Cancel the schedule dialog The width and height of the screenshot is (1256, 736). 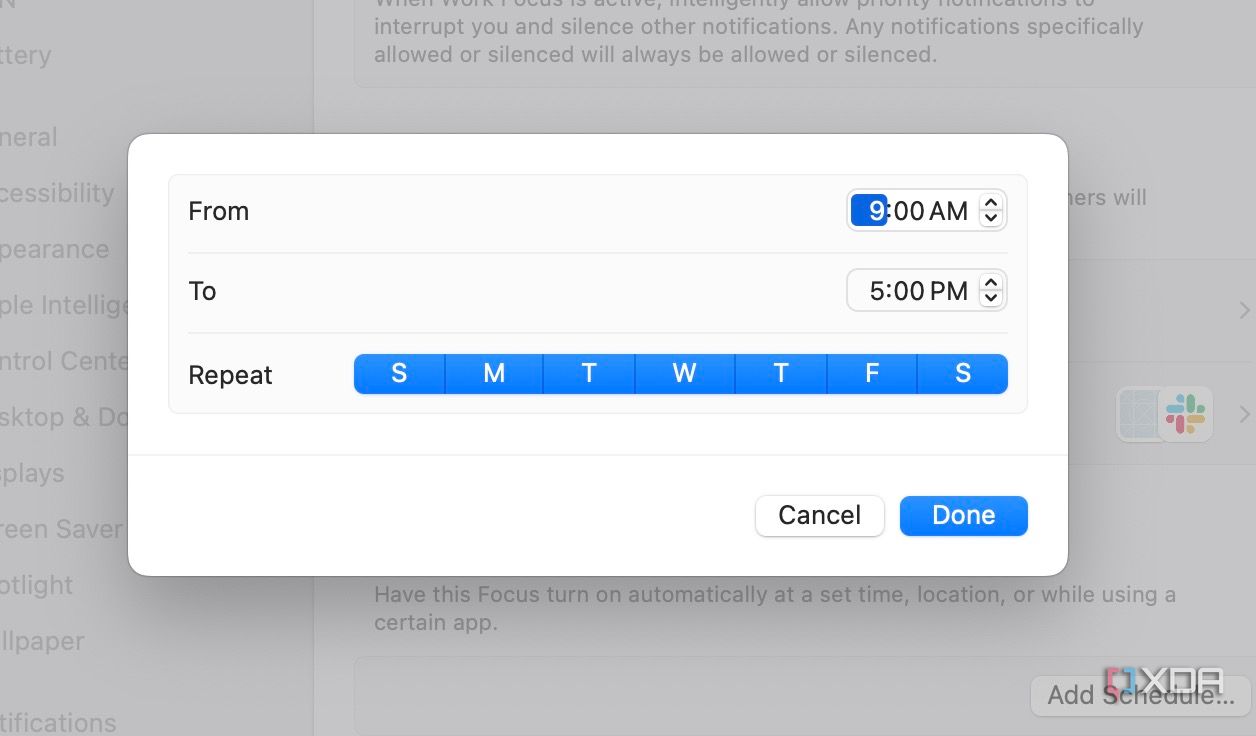820,515
